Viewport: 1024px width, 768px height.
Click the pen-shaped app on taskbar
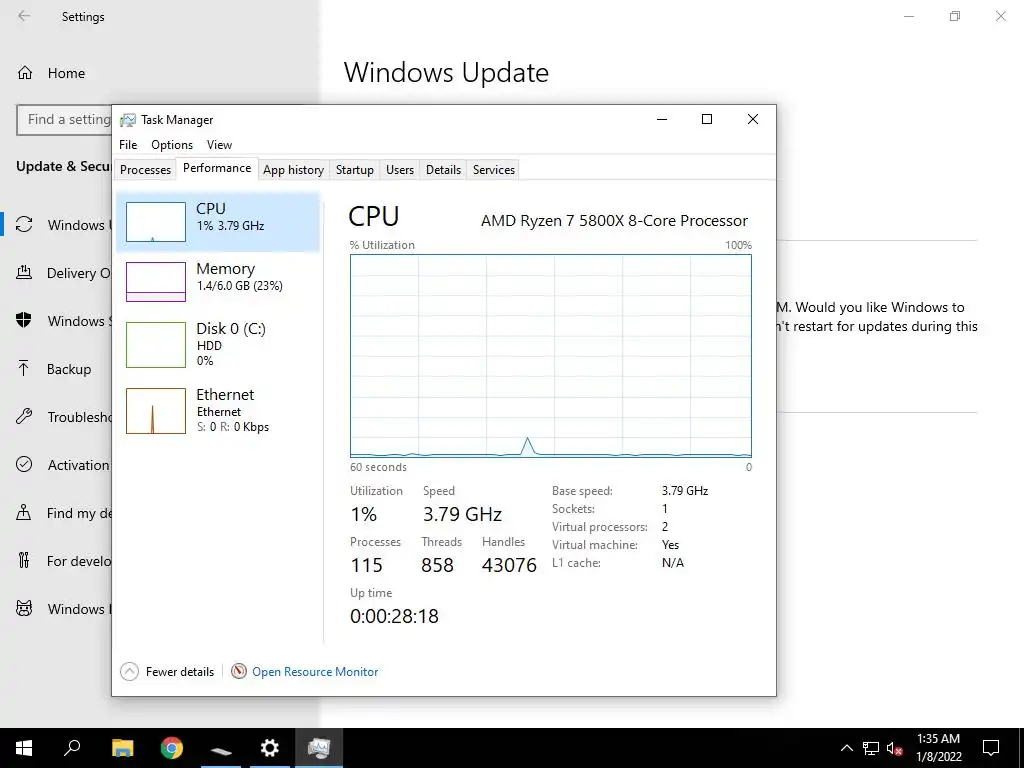coord(221,748)
